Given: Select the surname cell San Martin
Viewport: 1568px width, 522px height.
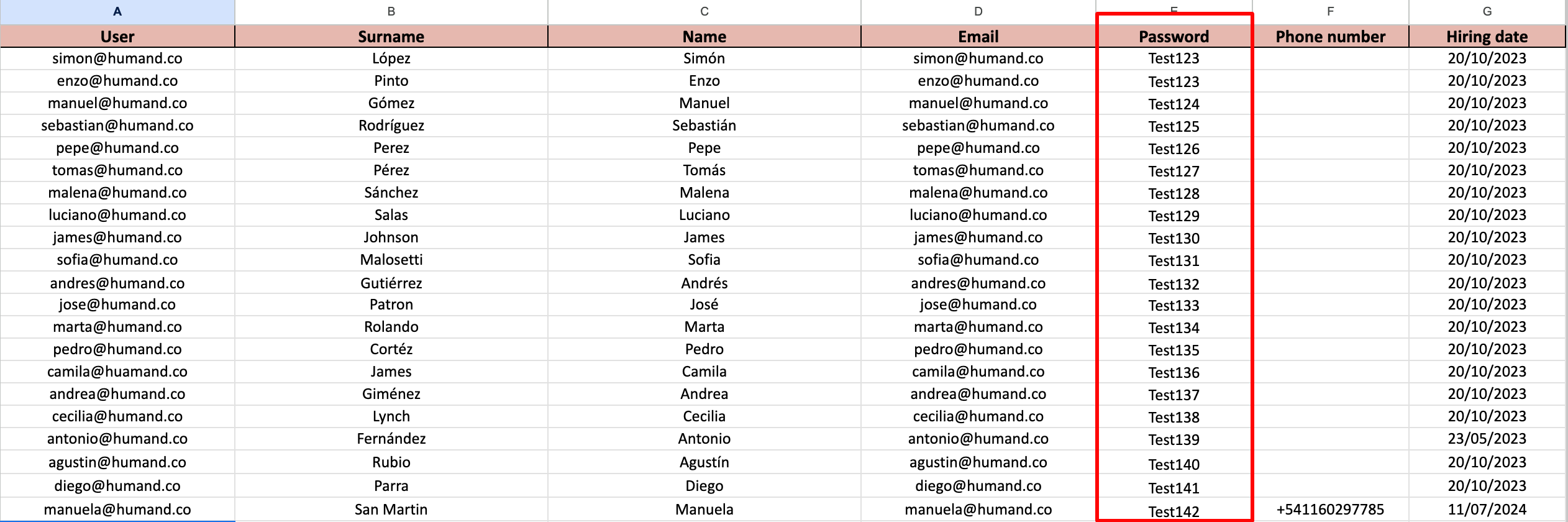Looking at the screenshot, I should click(391, 510).
